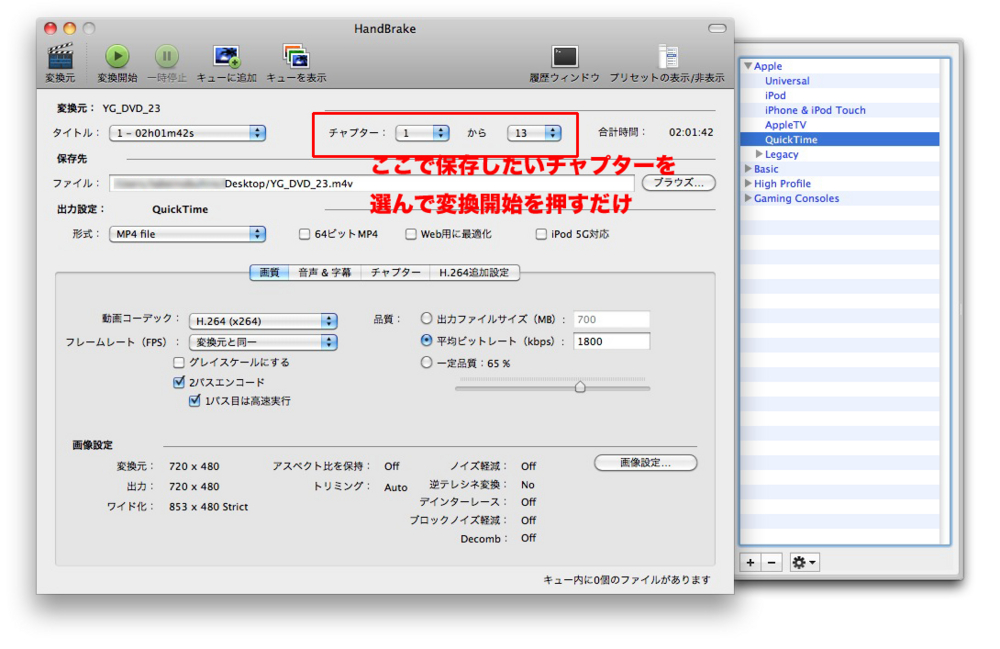Open the 履歴ウィンドウ activity window icon
1000x649 pixels.
(564, 57)
